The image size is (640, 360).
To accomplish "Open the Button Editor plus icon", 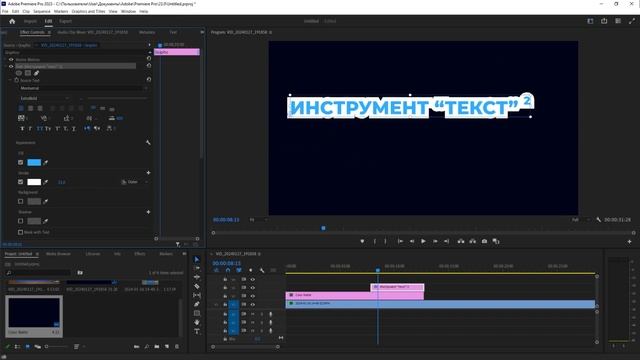I will 629,242.
